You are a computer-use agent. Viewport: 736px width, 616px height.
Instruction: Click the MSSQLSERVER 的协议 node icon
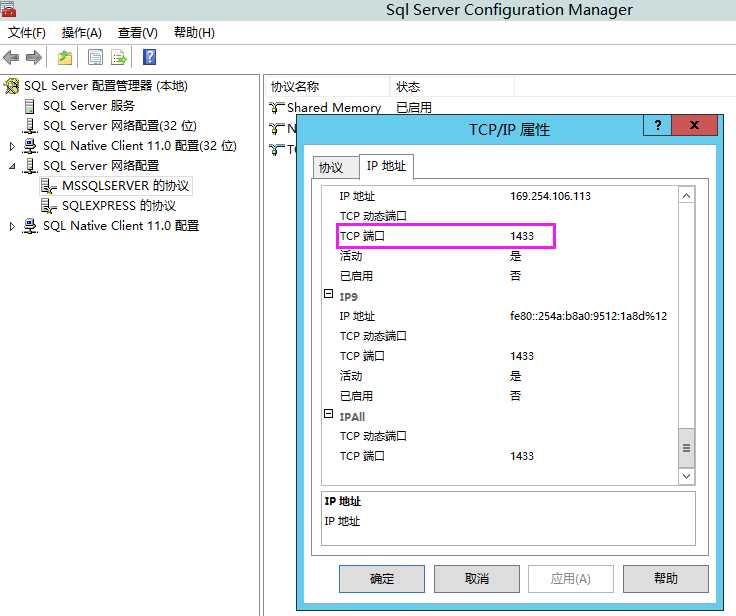point(48,186)
